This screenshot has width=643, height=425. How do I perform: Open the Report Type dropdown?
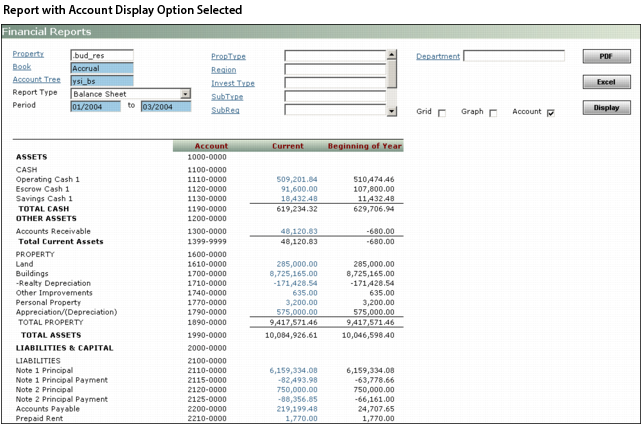tap(185, 93)
